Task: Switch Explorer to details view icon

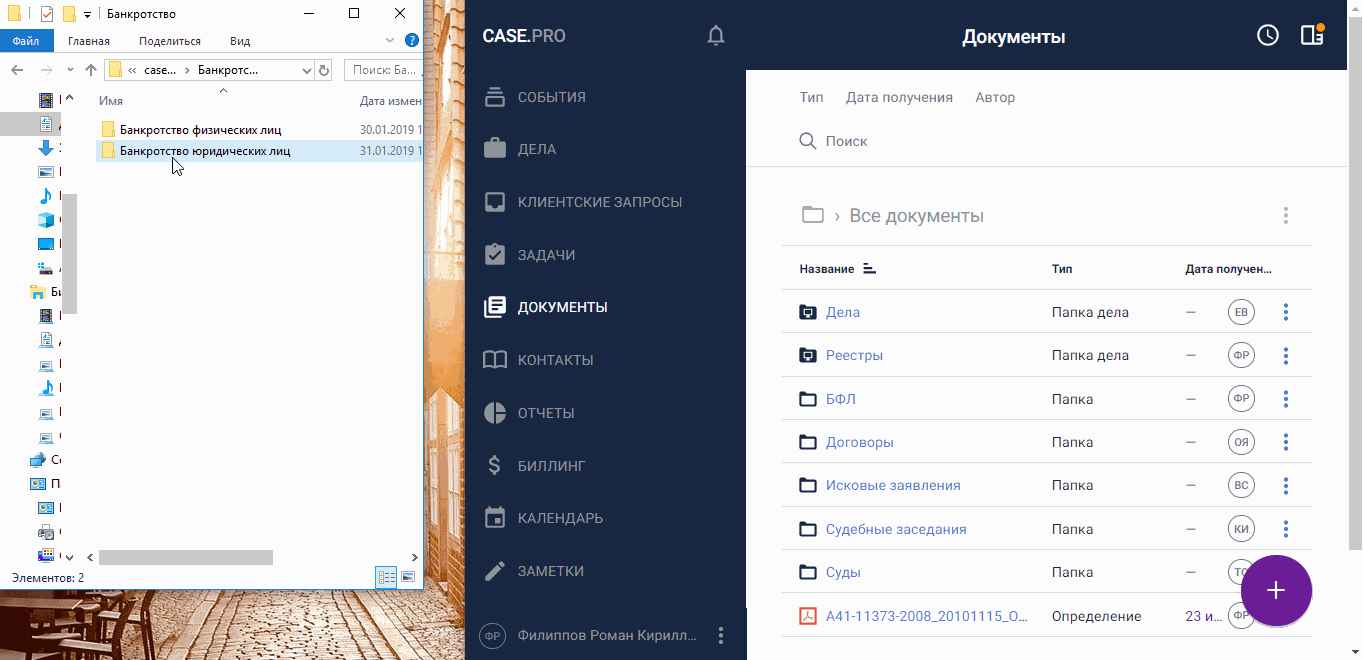Action: tap(386, 577)
